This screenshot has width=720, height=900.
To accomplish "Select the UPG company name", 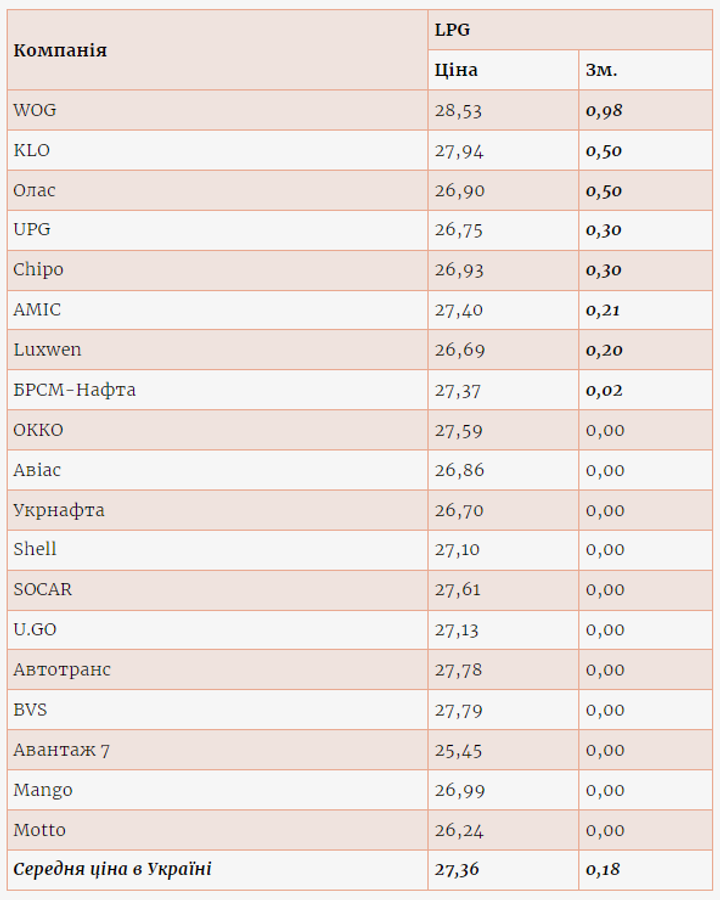I will (x=32, y=230).
